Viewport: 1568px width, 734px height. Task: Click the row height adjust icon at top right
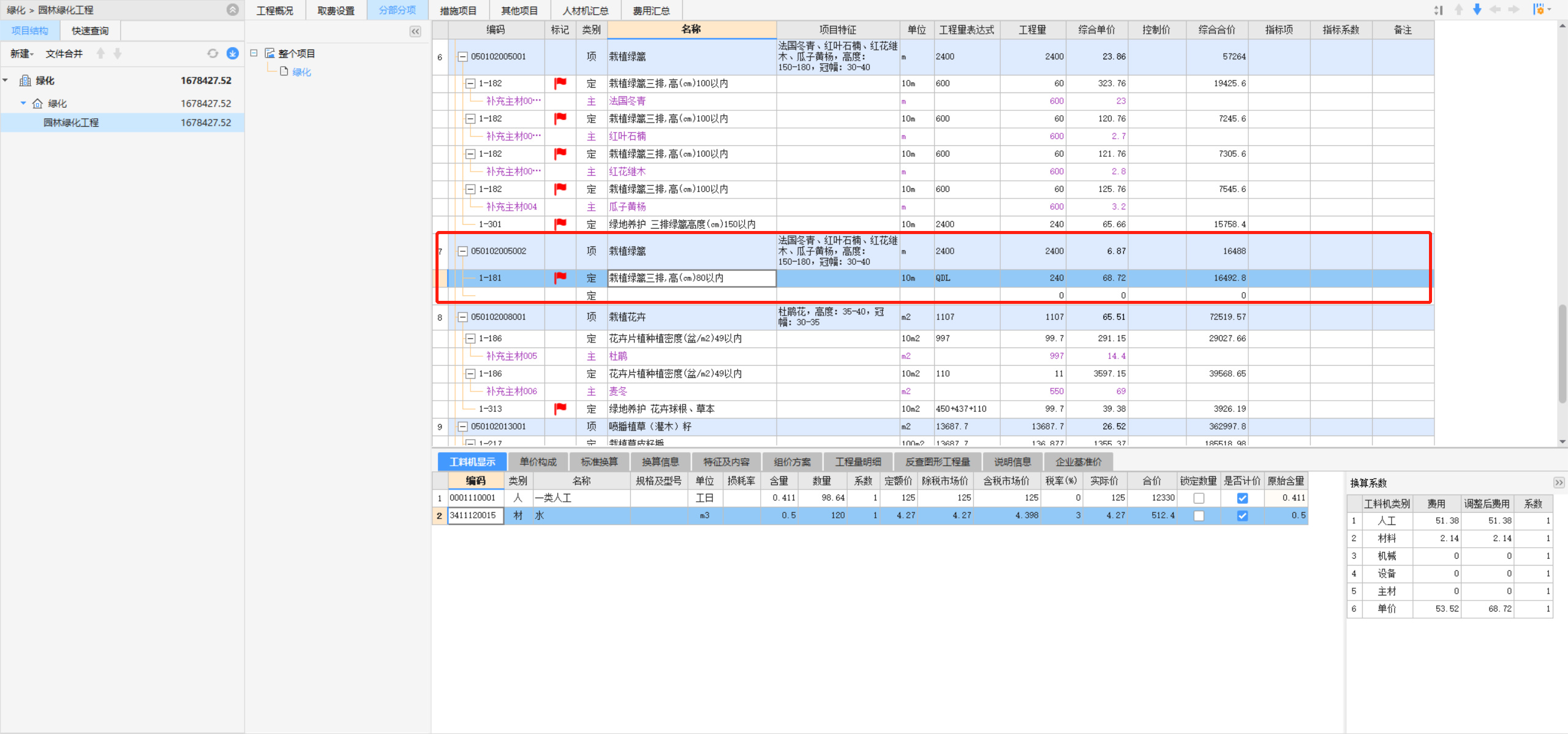1439,10
